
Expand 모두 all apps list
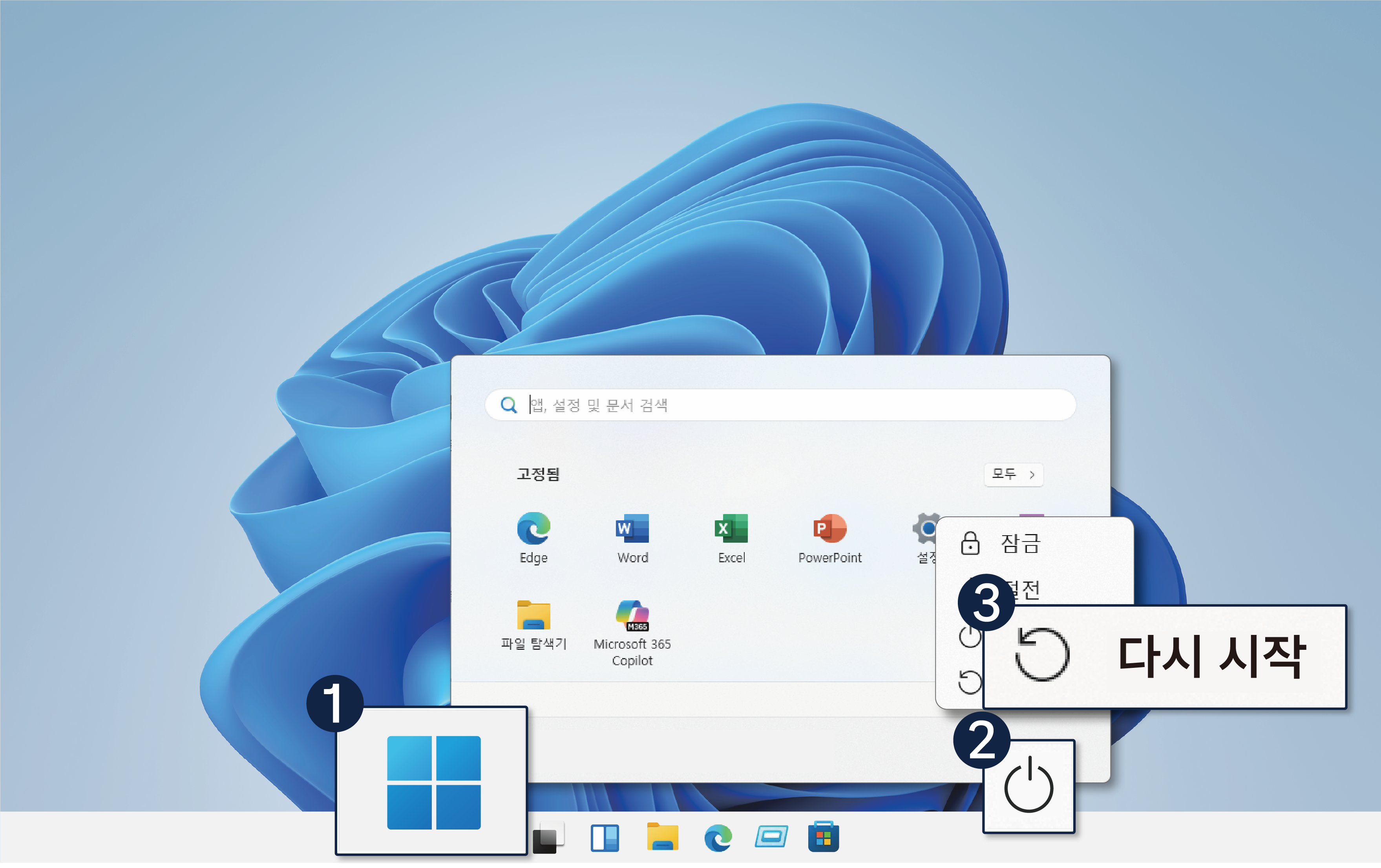[x=1014, y=474]
